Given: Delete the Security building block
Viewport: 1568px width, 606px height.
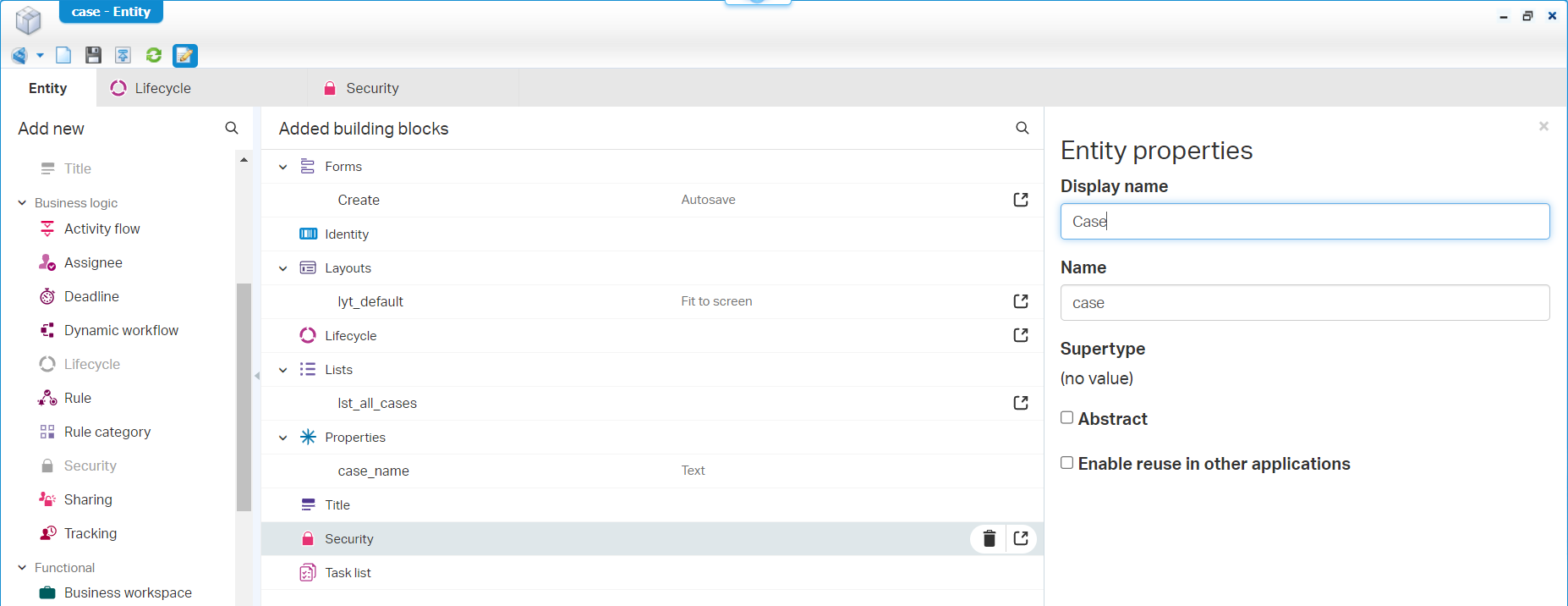Looking at the screenshot, I should pyautogui.click(x=989, y=538).
